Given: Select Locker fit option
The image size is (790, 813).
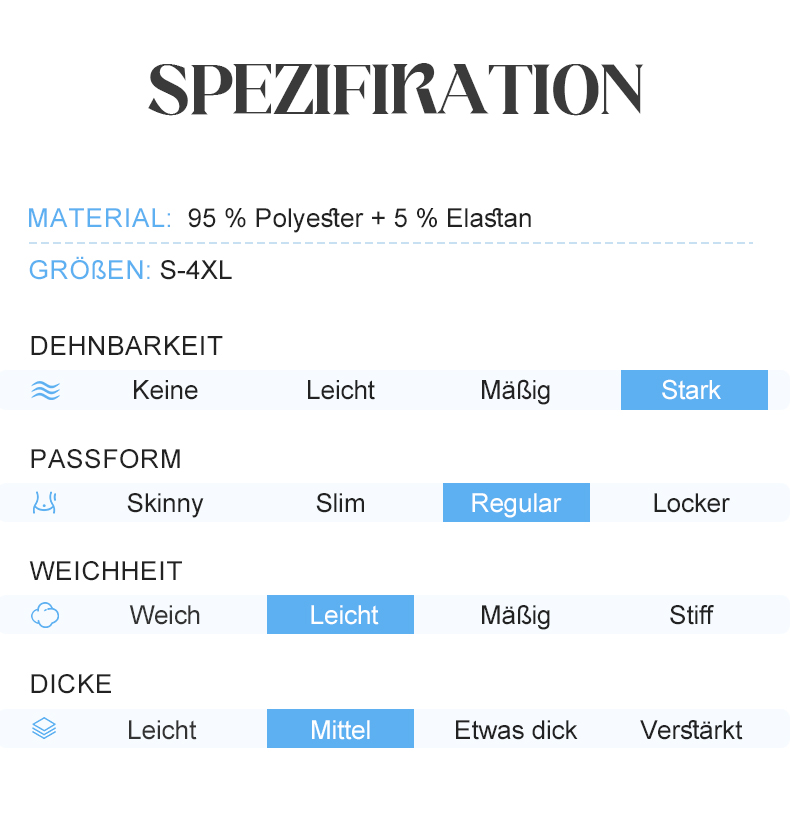Looking at the screenshot, I should [x=691, y=503].
